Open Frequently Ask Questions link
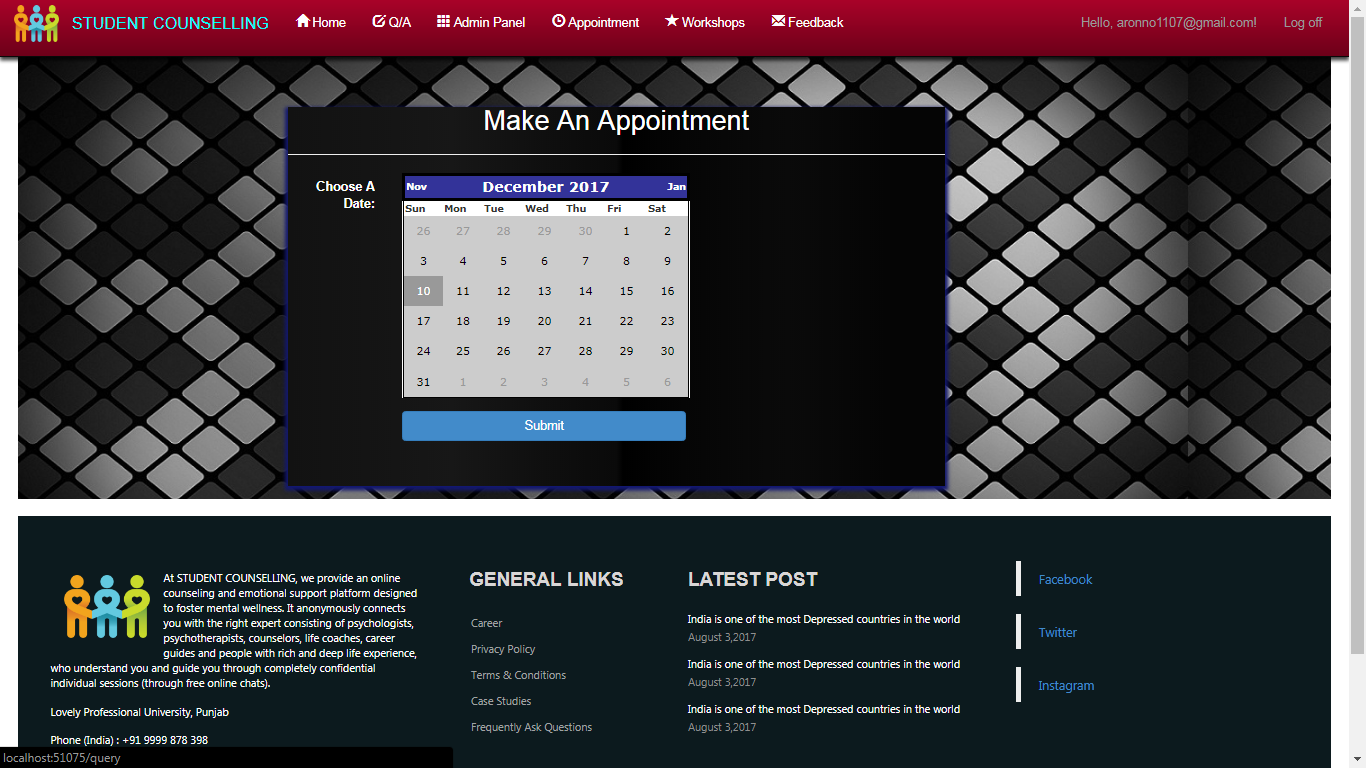The height and width of the screenshot is (768, 1366). point(531,727)
